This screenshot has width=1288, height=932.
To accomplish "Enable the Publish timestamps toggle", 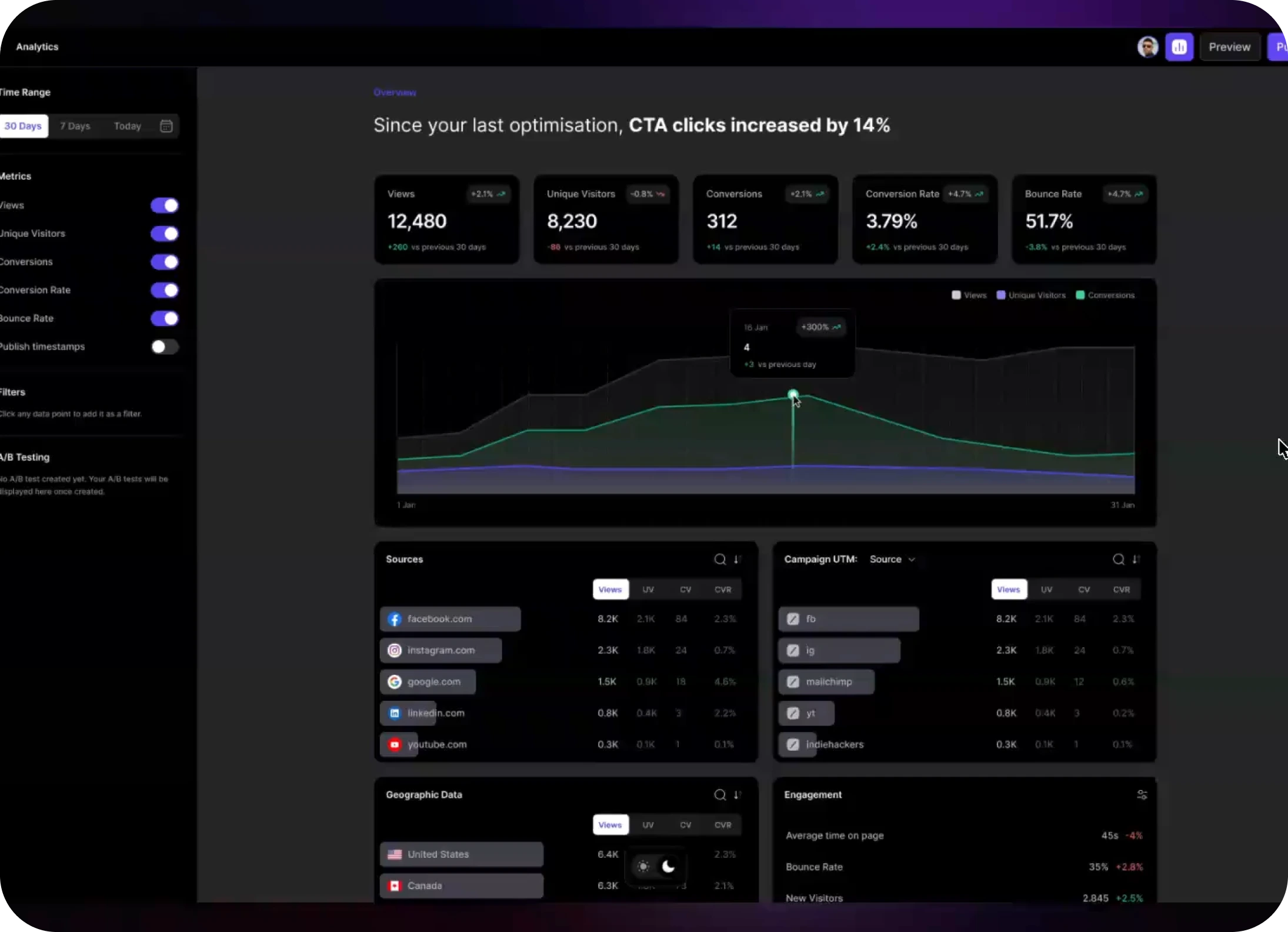I will tap(165, 347).
